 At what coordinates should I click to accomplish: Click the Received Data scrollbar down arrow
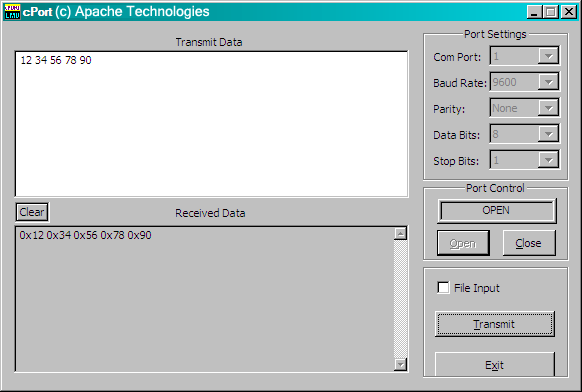click(x=400, y=364)
